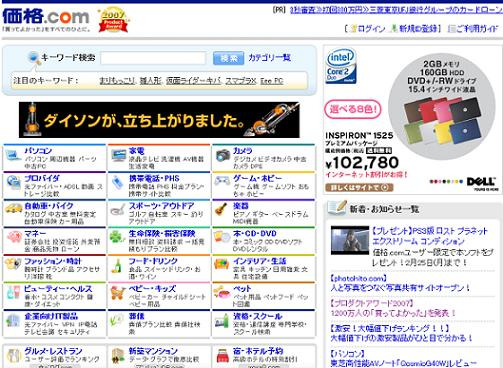This screenshot has width=503, height=368.
Task: Open the カテゴリ一覧 link
Action: tap(270, 58)
